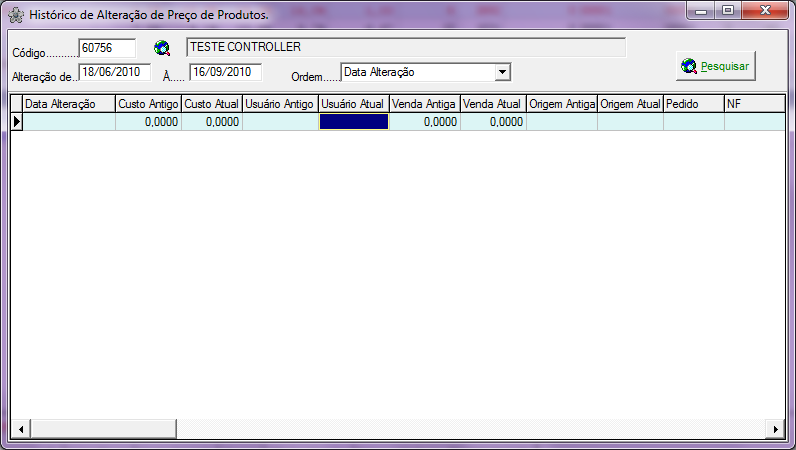Click the product search globe icon beside Código
Screen dimensions: 796x450
tap(162, 48)
